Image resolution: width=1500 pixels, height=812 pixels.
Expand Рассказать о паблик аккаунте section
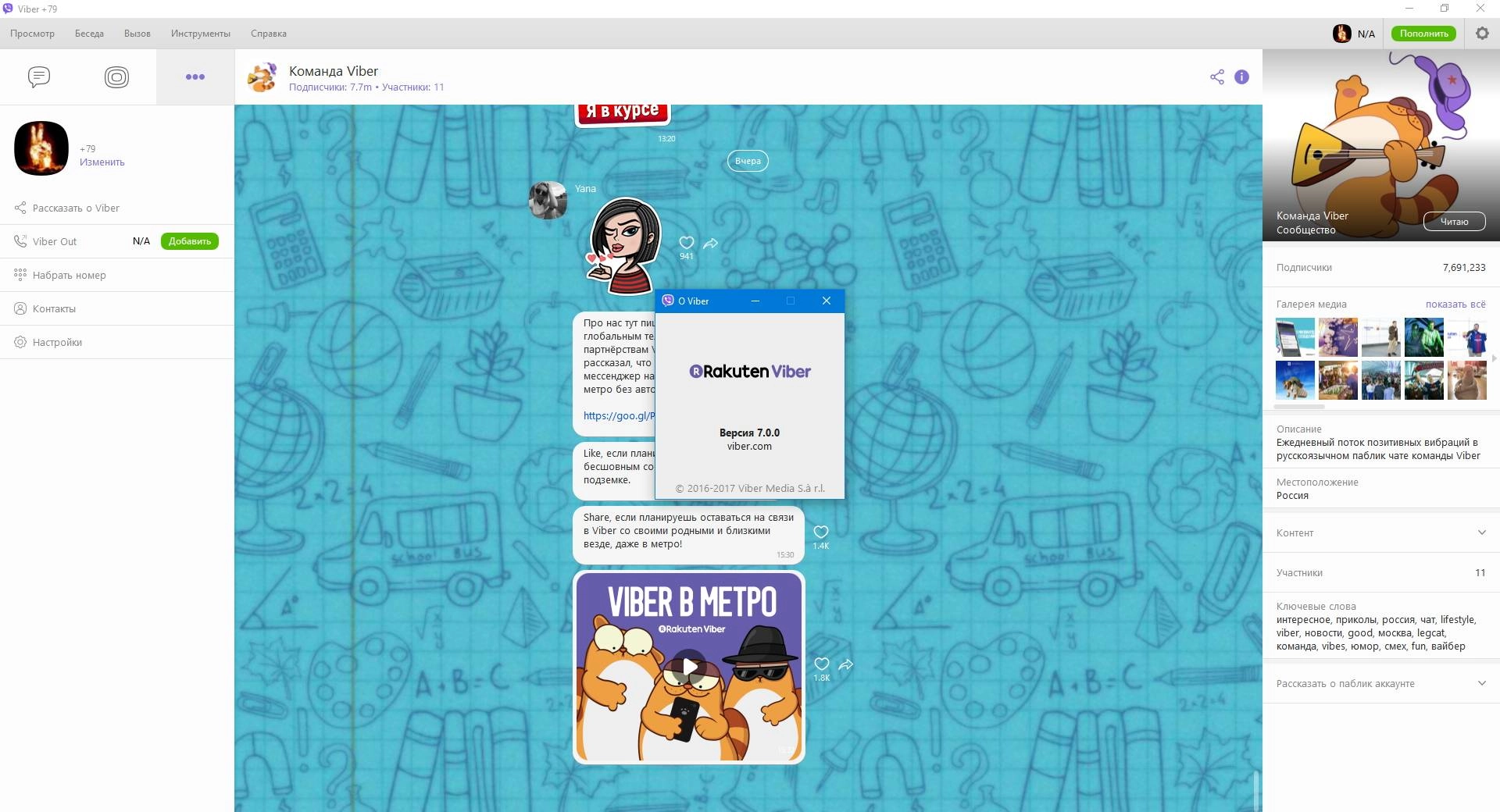[x=1381, y=683]
